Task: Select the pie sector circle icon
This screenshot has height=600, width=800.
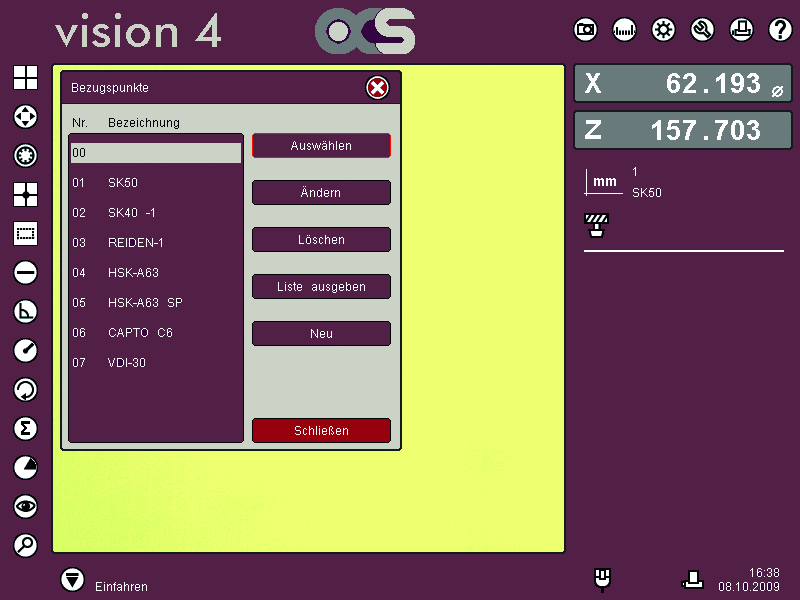Action: (x=25, y=467)
